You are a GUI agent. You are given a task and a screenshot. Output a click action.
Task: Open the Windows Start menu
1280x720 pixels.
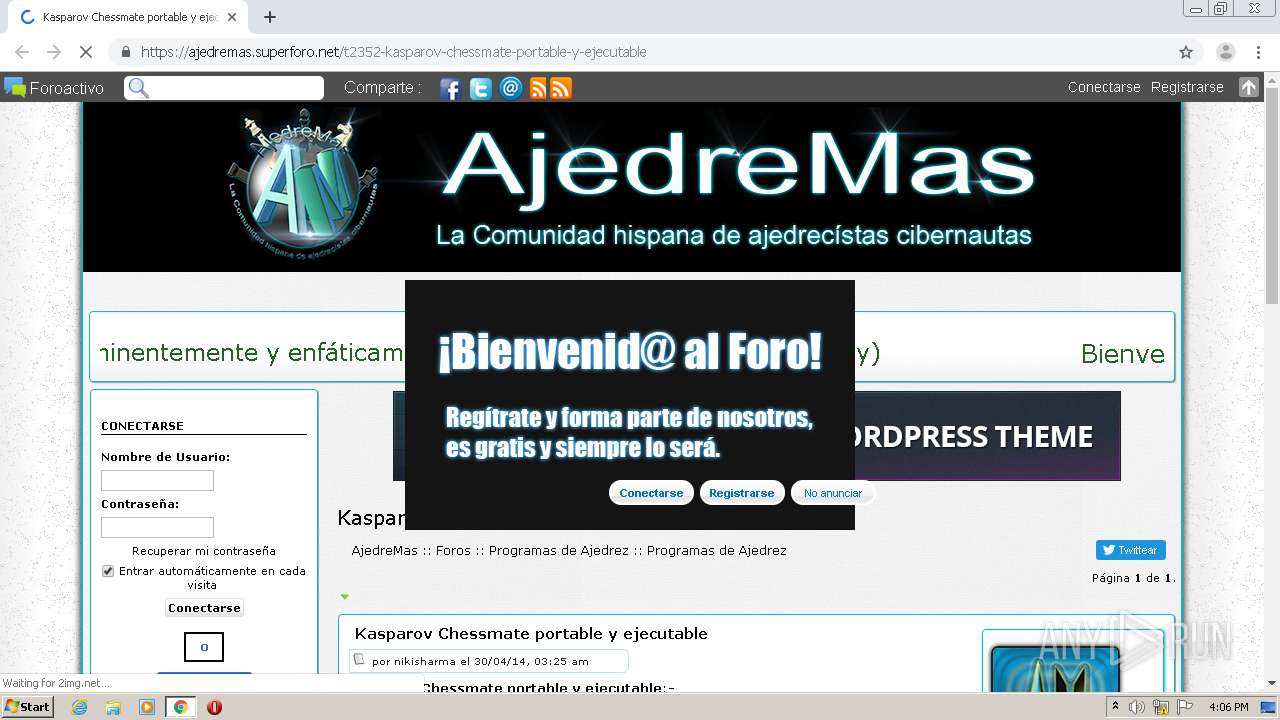pyautogui.click(x=27, y=706)
